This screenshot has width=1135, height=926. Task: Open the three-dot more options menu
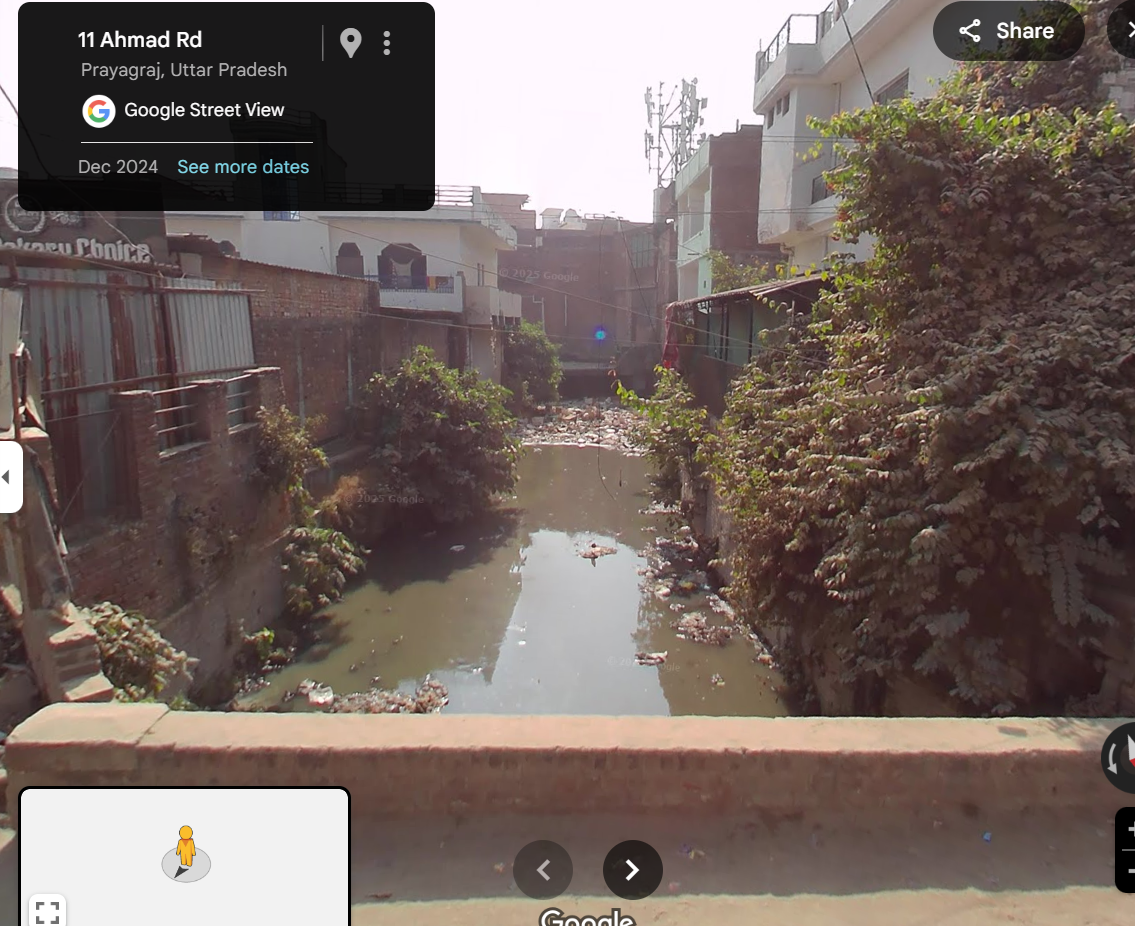point(387,43)
